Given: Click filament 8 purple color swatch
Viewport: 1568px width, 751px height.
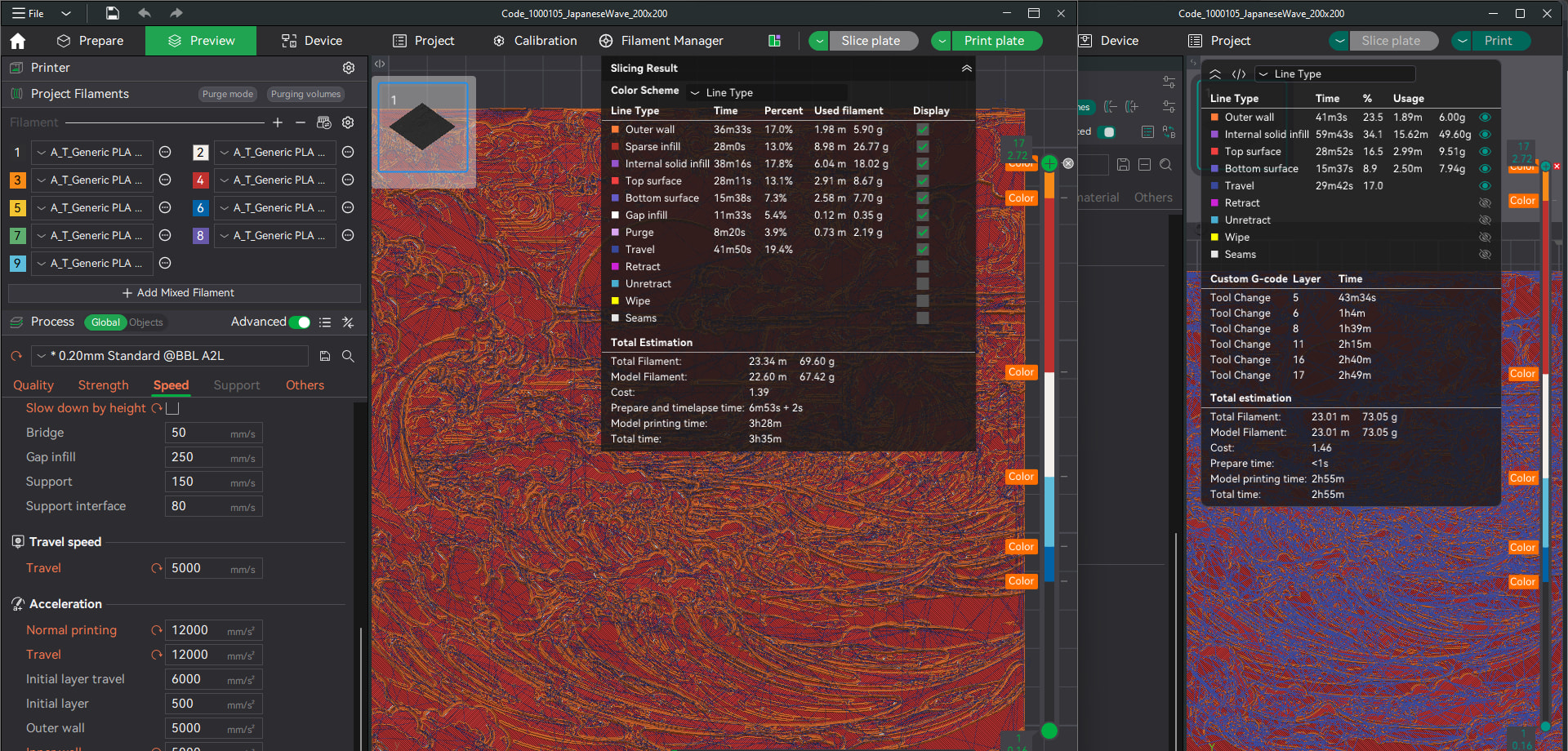Looking at the screenshot, I should [200, 235].
